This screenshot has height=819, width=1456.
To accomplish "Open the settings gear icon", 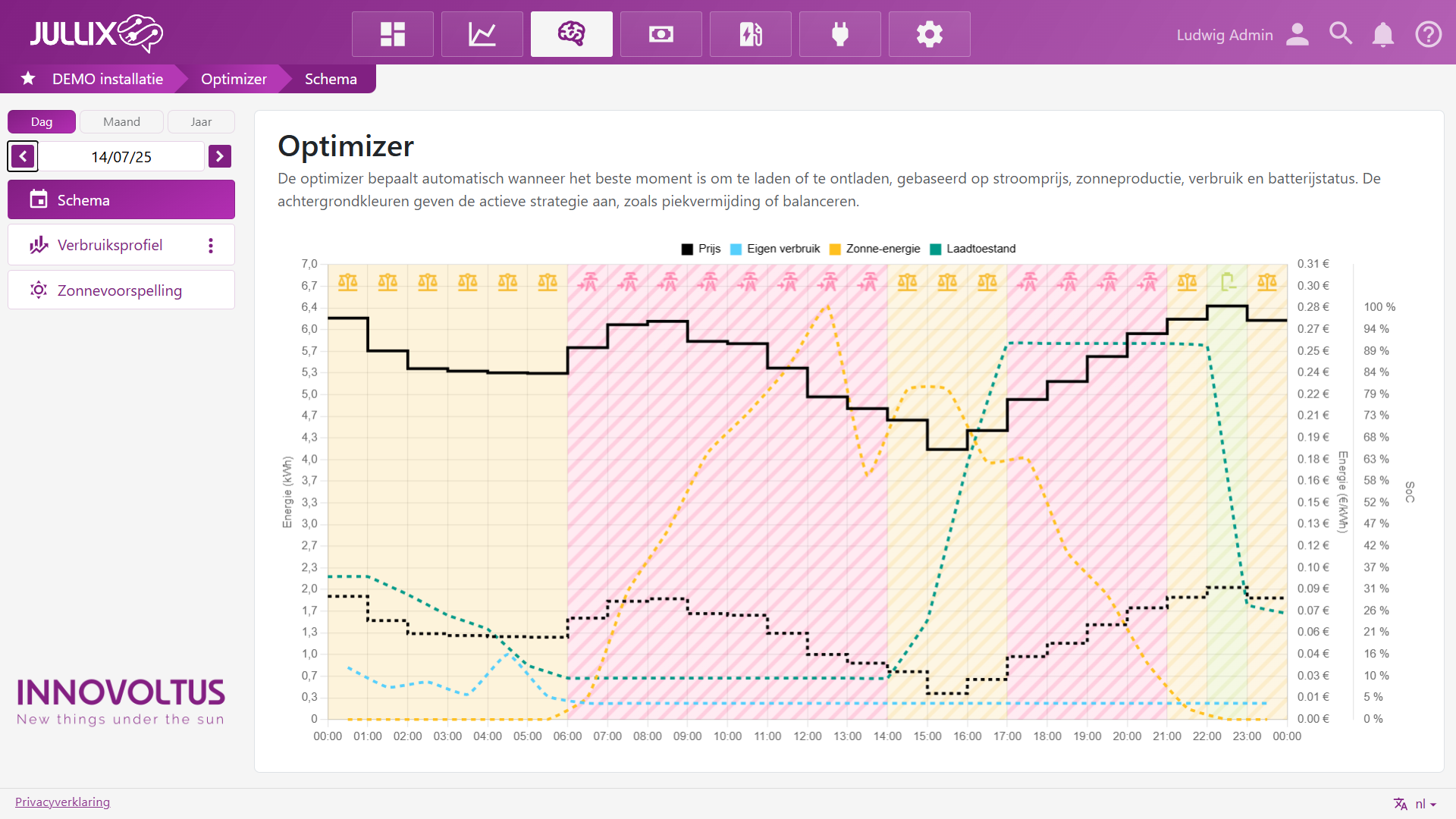I will 929,34.
